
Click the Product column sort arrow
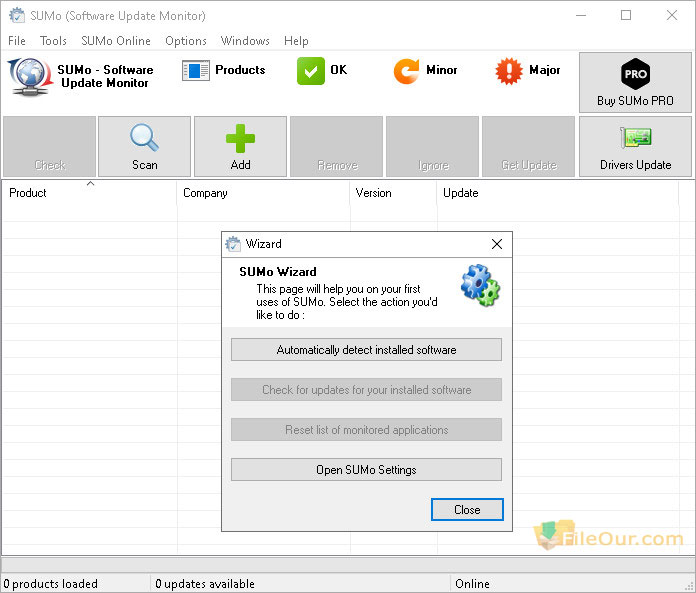(x=91, y=183)
